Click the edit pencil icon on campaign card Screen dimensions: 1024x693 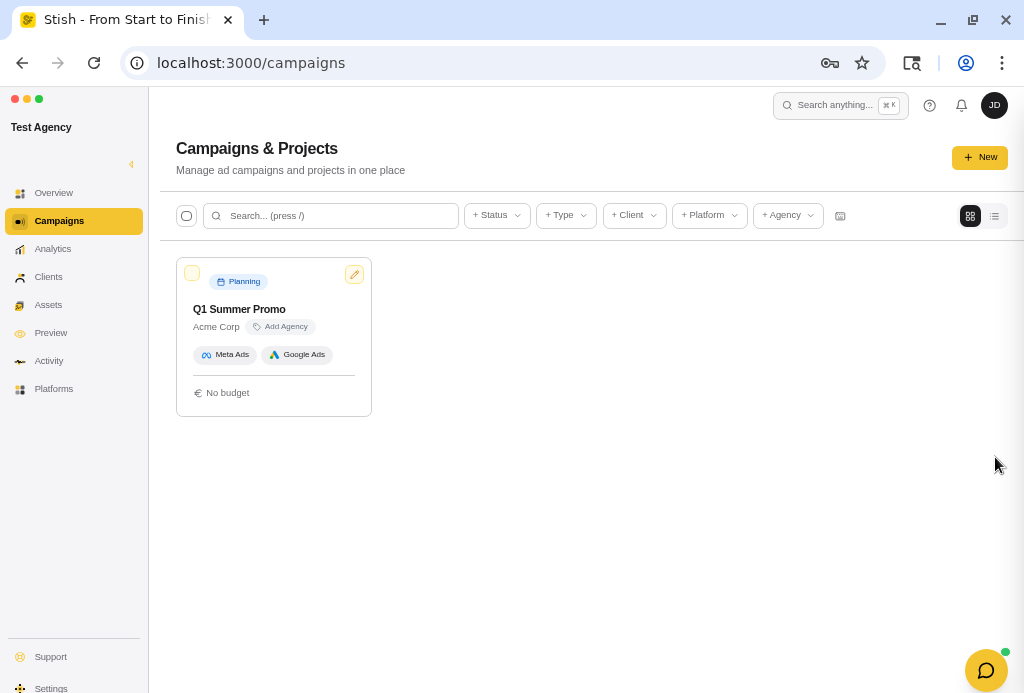coord(354,274)
